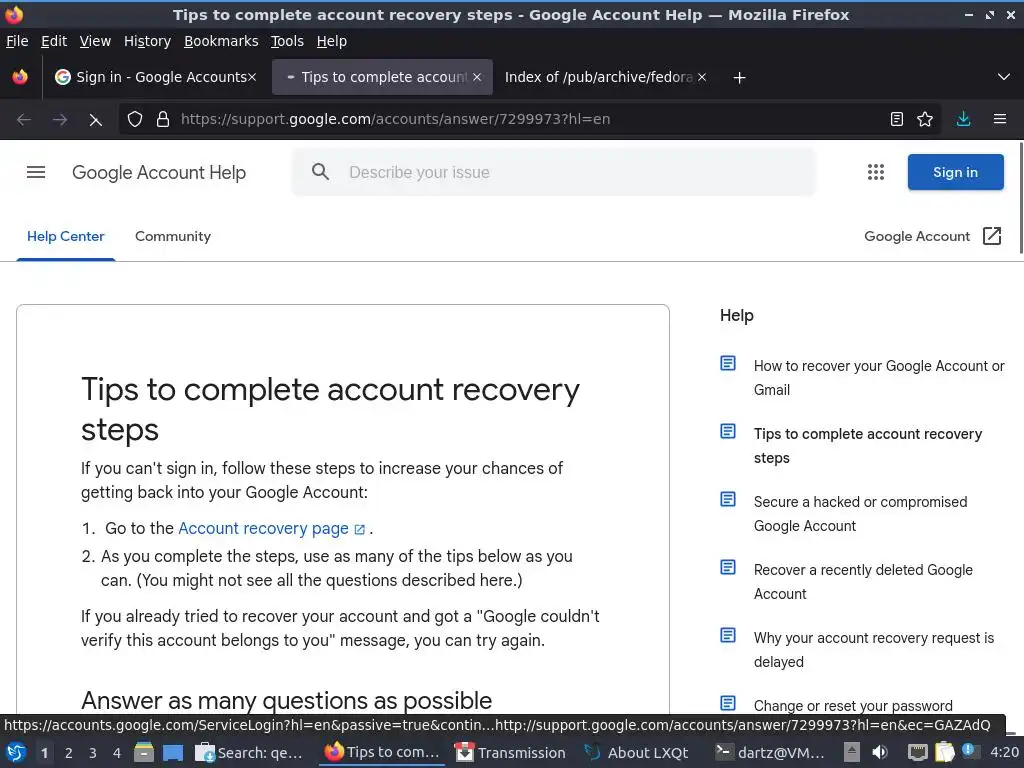This screenshot has height=768, width=1024.
Task: Switch to the Sign in - Google Accounts tab
Action: pos(154,77)
